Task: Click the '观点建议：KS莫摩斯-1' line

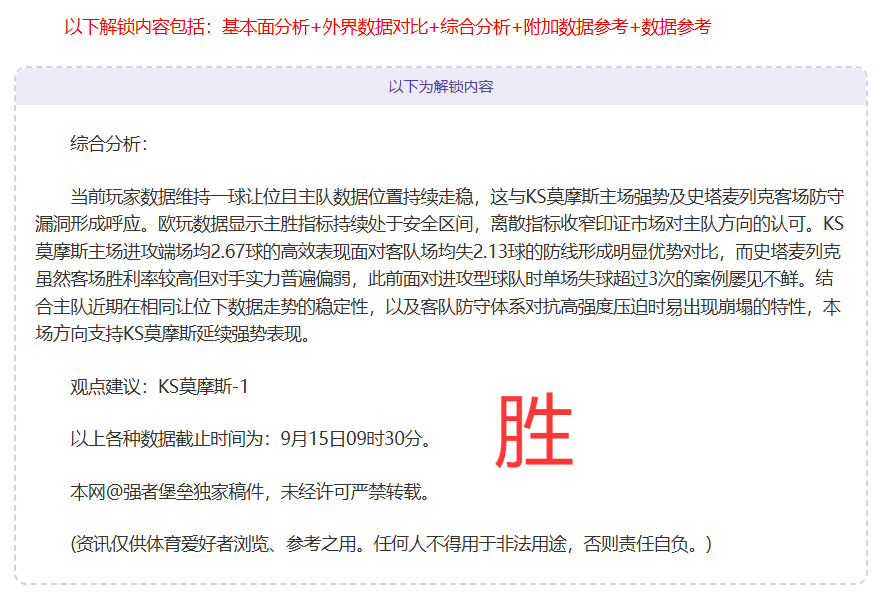Action: [x=159, y=386]
